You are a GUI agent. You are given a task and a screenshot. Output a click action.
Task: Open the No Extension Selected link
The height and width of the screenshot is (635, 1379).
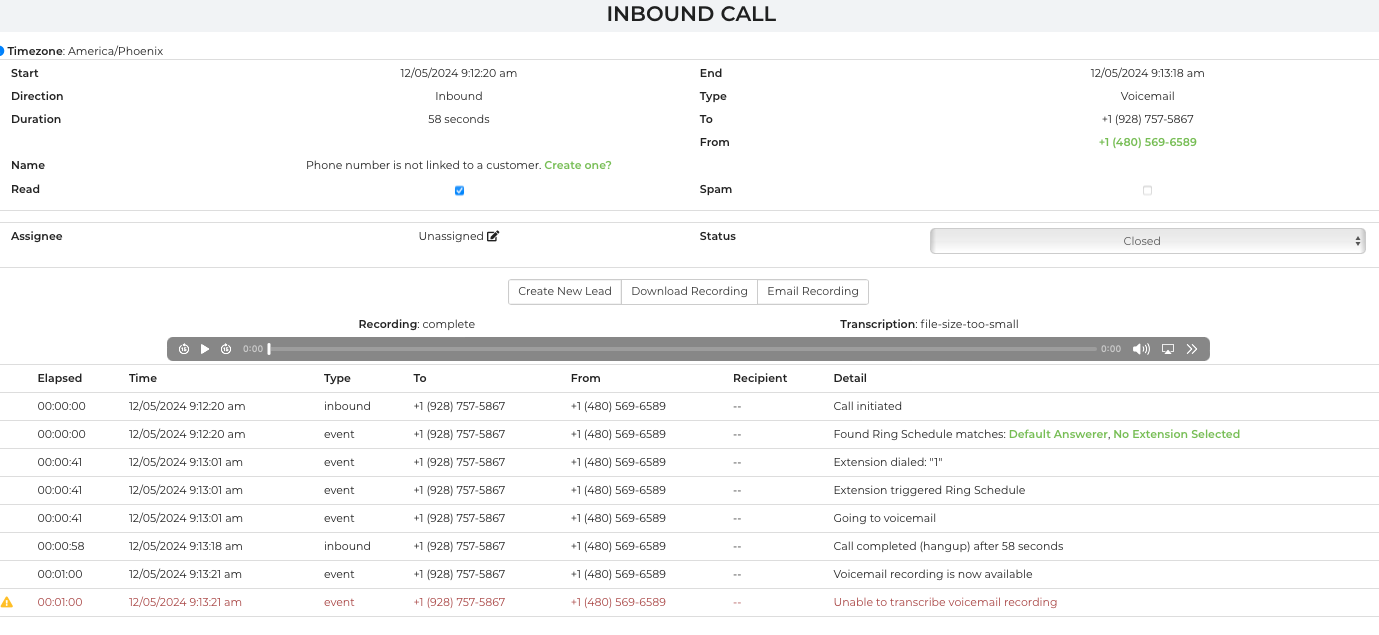(x=1176, y=434)
